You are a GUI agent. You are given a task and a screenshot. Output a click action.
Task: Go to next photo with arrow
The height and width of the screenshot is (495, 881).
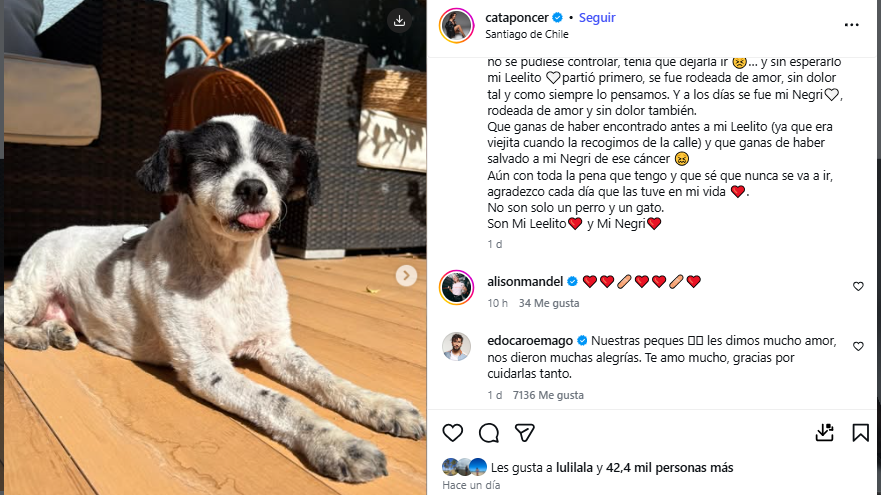(406, 276)
